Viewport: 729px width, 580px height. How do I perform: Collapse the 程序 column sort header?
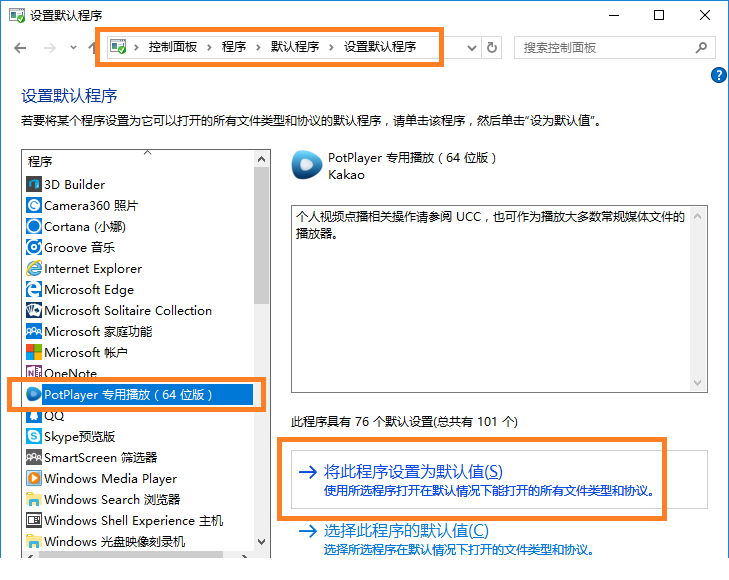coord(138,161)
